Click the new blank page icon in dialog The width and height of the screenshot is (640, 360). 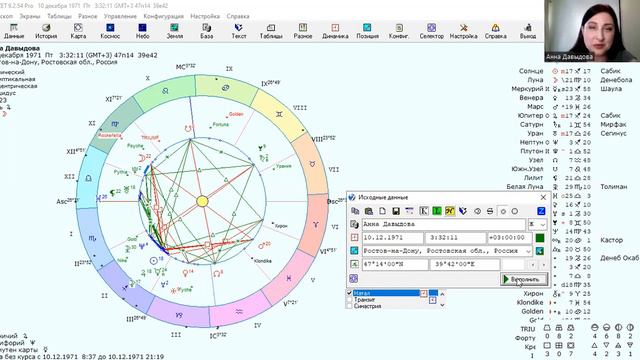(382, 211)
